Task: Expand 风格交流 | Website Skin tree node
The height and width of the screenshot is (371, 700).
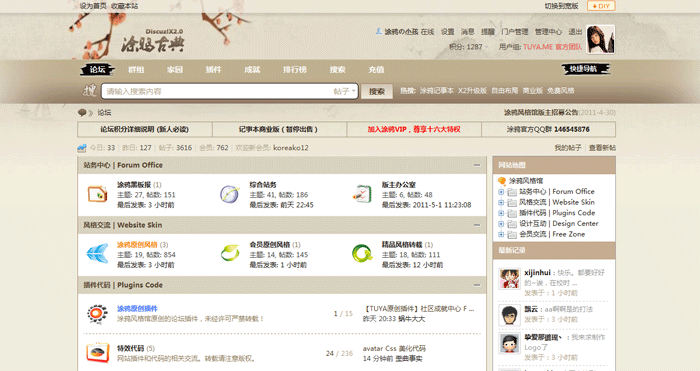Action: [501, 203]
